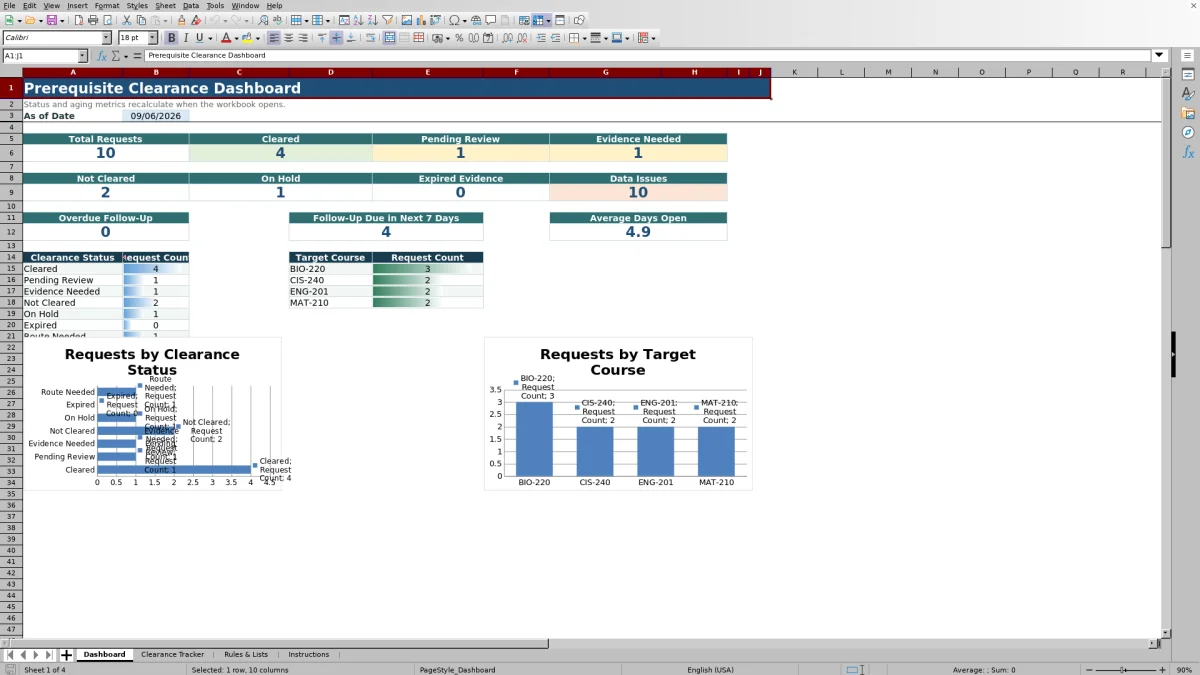Switch to Rules & Lists sheet tab
Viewport: 1200px width, 675px height.
coord(246,654)
